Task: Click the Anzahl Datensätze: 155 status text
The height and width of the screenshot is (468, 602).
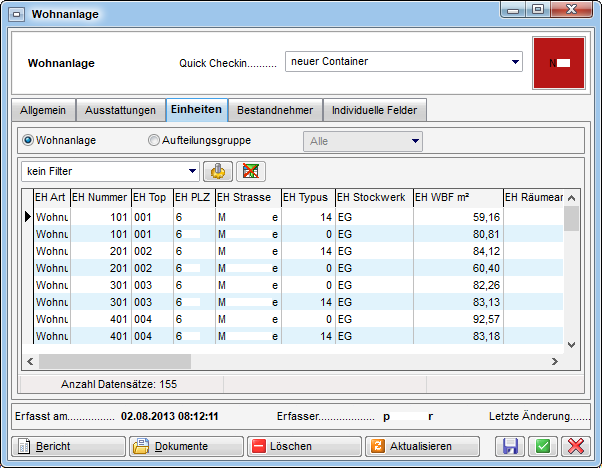Action: pos(119,384)
